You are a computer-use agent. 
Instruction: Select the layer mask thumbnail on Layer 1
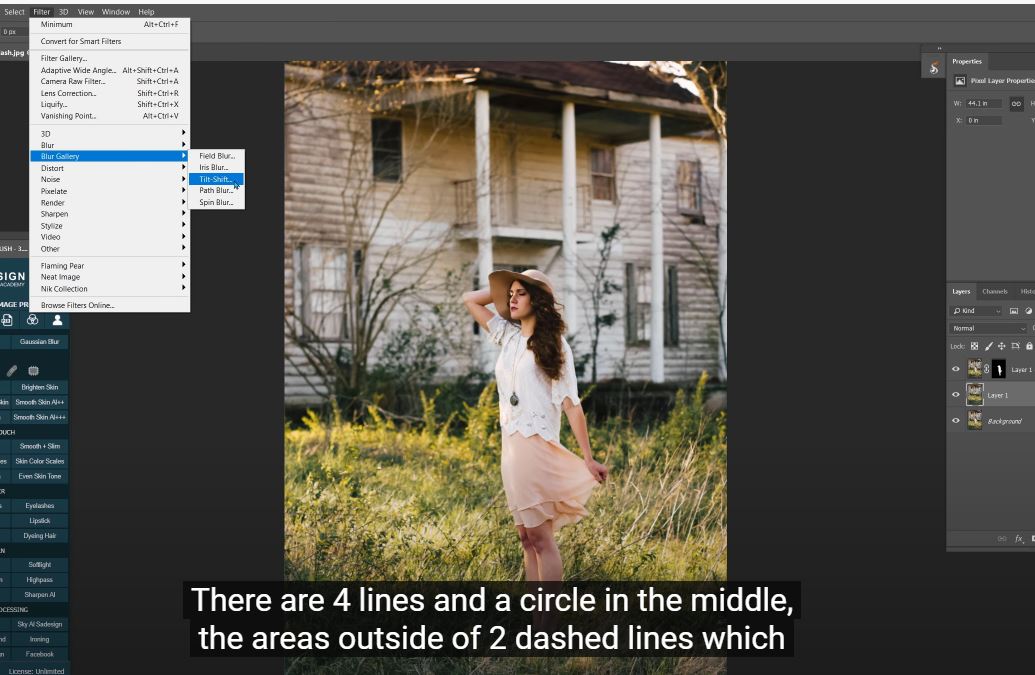click(x=999, y=370)
